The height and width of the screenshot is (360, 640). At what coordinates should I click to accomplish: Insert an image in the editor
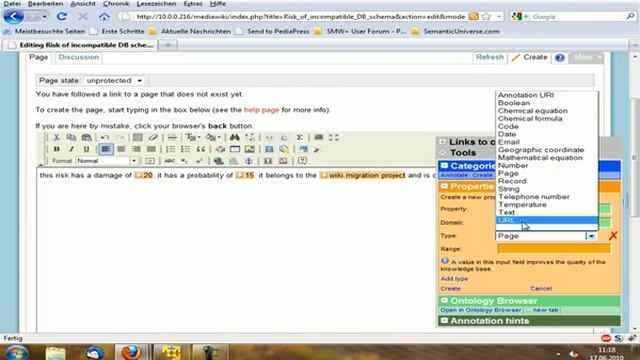(249, 149)
